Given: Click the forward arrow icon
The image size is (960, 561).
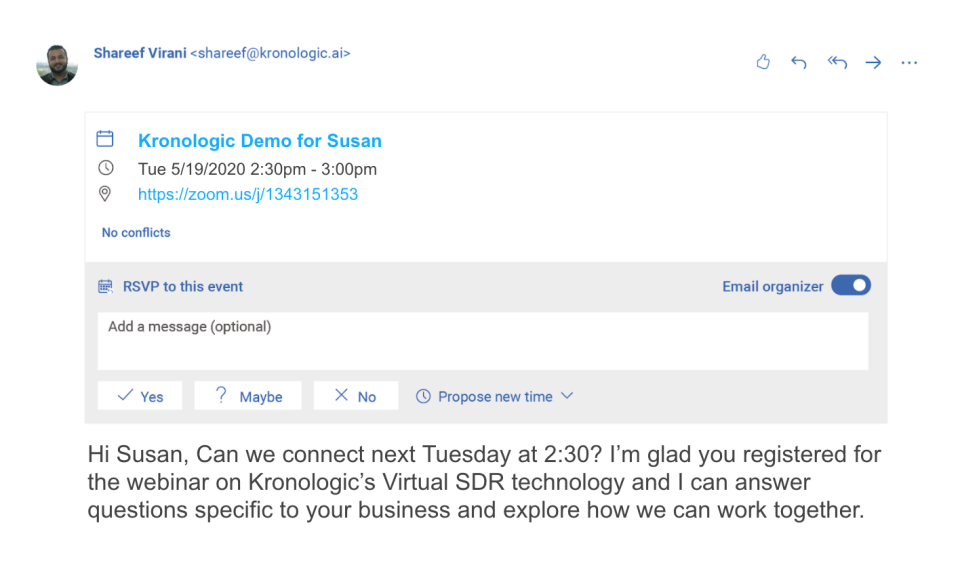Looking at the screenshot, I should pyautogui.click(x=873, y=63).
